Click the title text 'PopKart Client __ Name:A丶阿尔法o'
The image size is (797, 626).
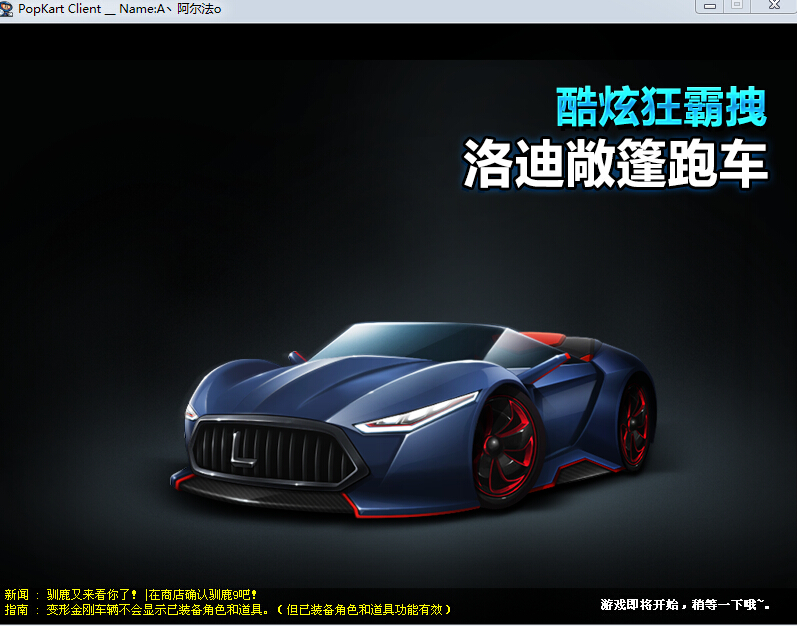[119, 9]
